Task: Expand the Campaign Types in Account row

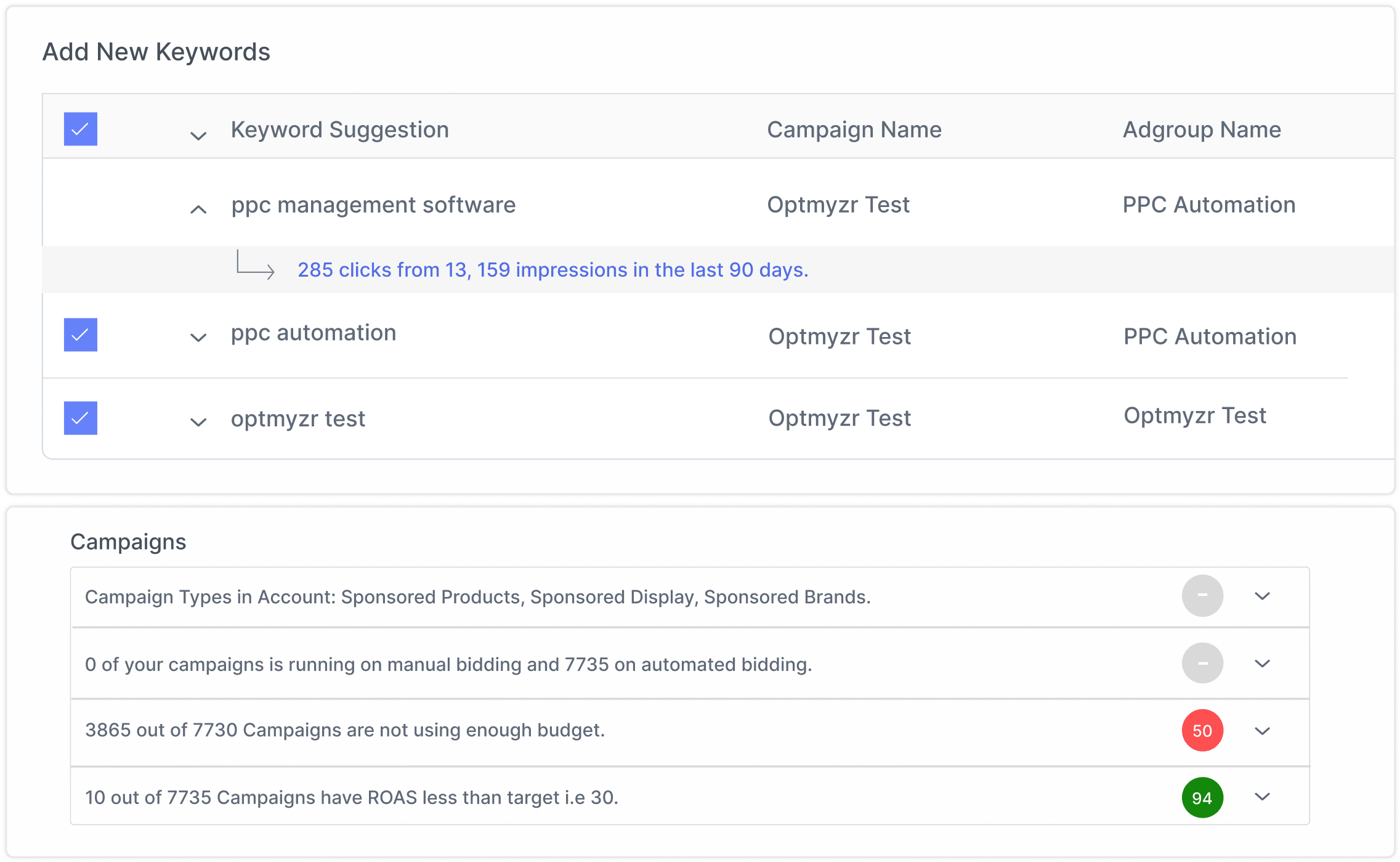Action: [x=1262, y=596]
